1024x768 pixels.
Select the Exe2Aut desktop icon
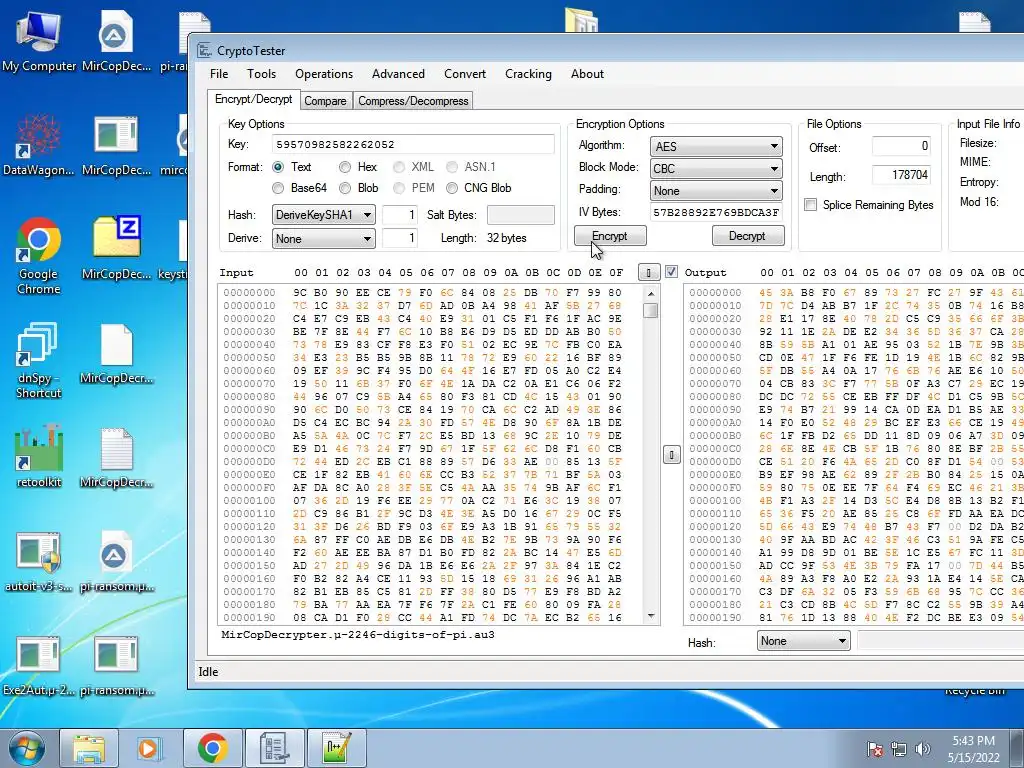click(x=39, y=666)
